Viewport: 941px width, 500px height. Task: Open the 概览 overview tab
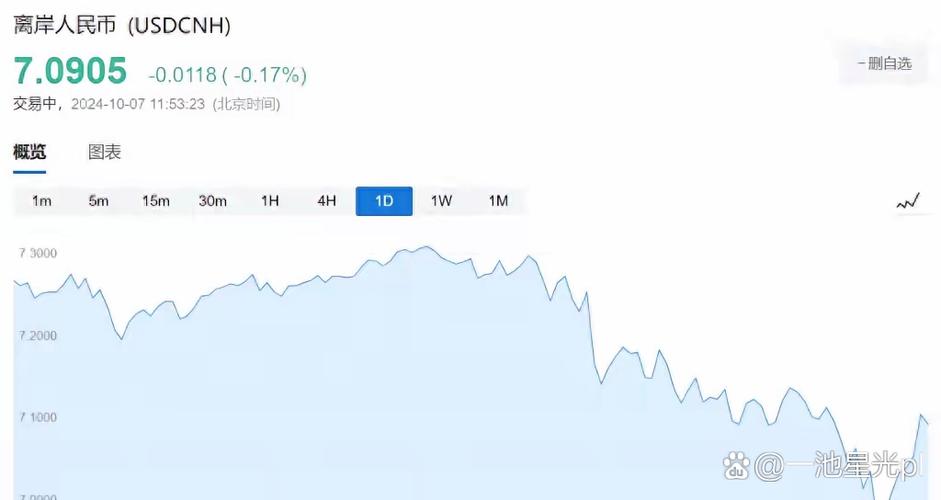(x=29, y=152)
